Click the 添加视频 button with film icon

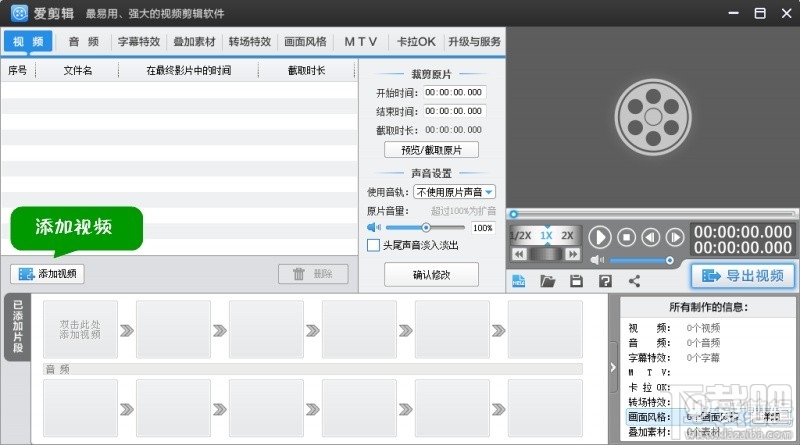pos(47,274)
